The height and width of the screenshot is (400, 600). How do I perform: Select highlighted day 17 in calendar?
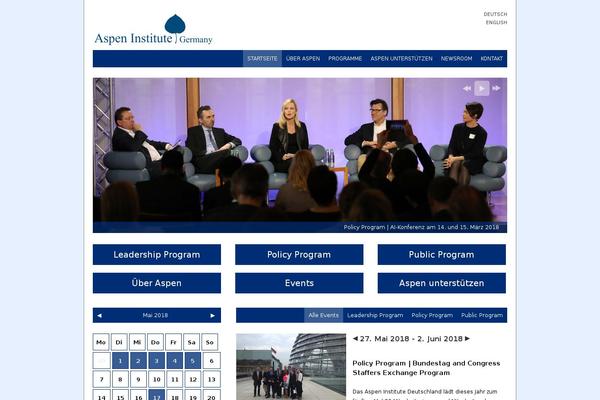click(157, 395)
